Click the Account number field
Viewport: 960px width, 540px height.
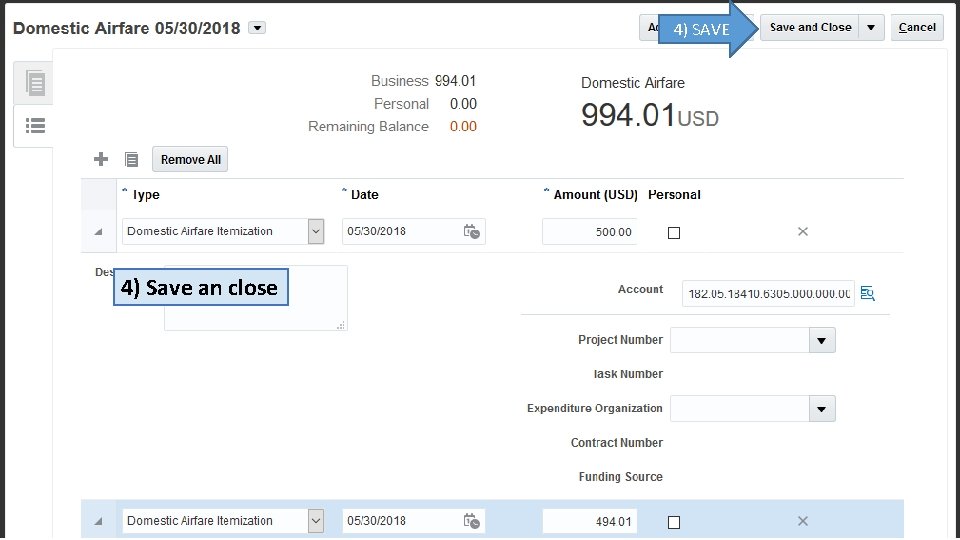coord(768,294)
